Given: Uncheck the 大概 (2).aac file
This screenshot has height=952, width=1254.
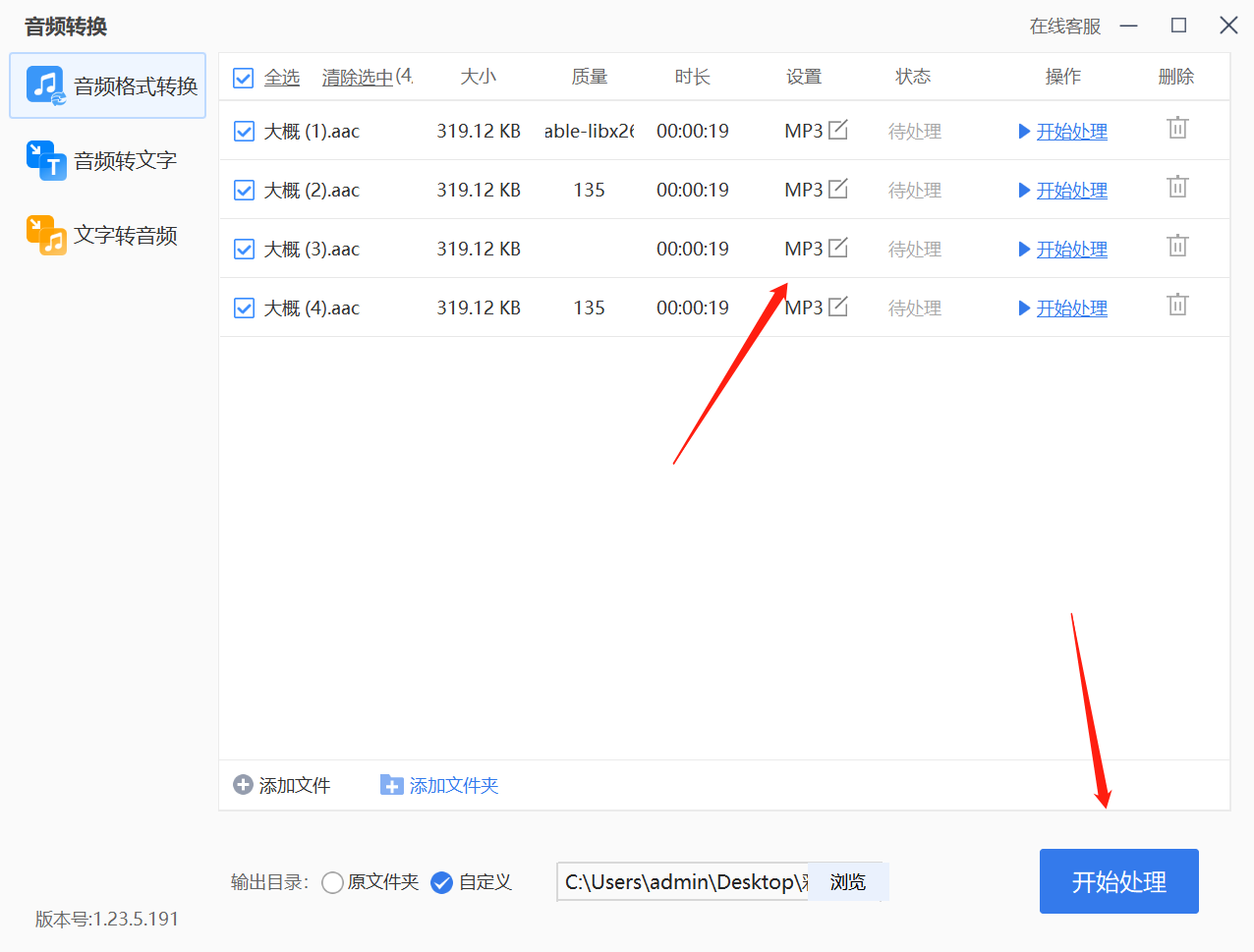Looking at the screenshot, I should coord(243,190).
